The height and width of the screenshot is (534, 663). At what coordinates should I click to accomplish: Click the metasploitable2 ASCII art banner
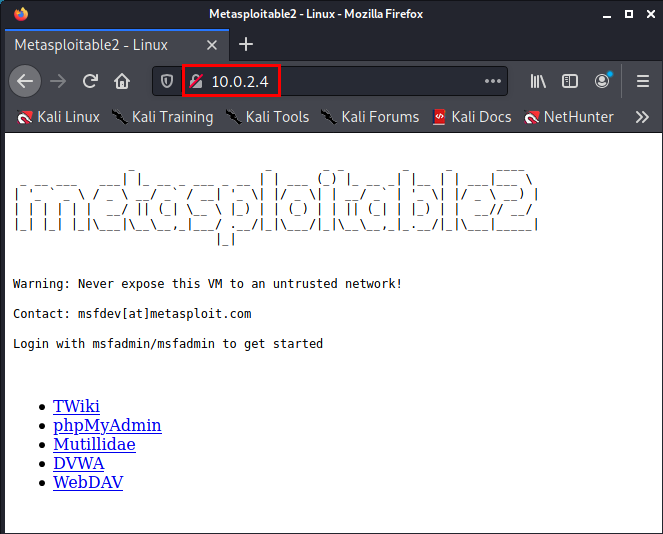point(276,206)
